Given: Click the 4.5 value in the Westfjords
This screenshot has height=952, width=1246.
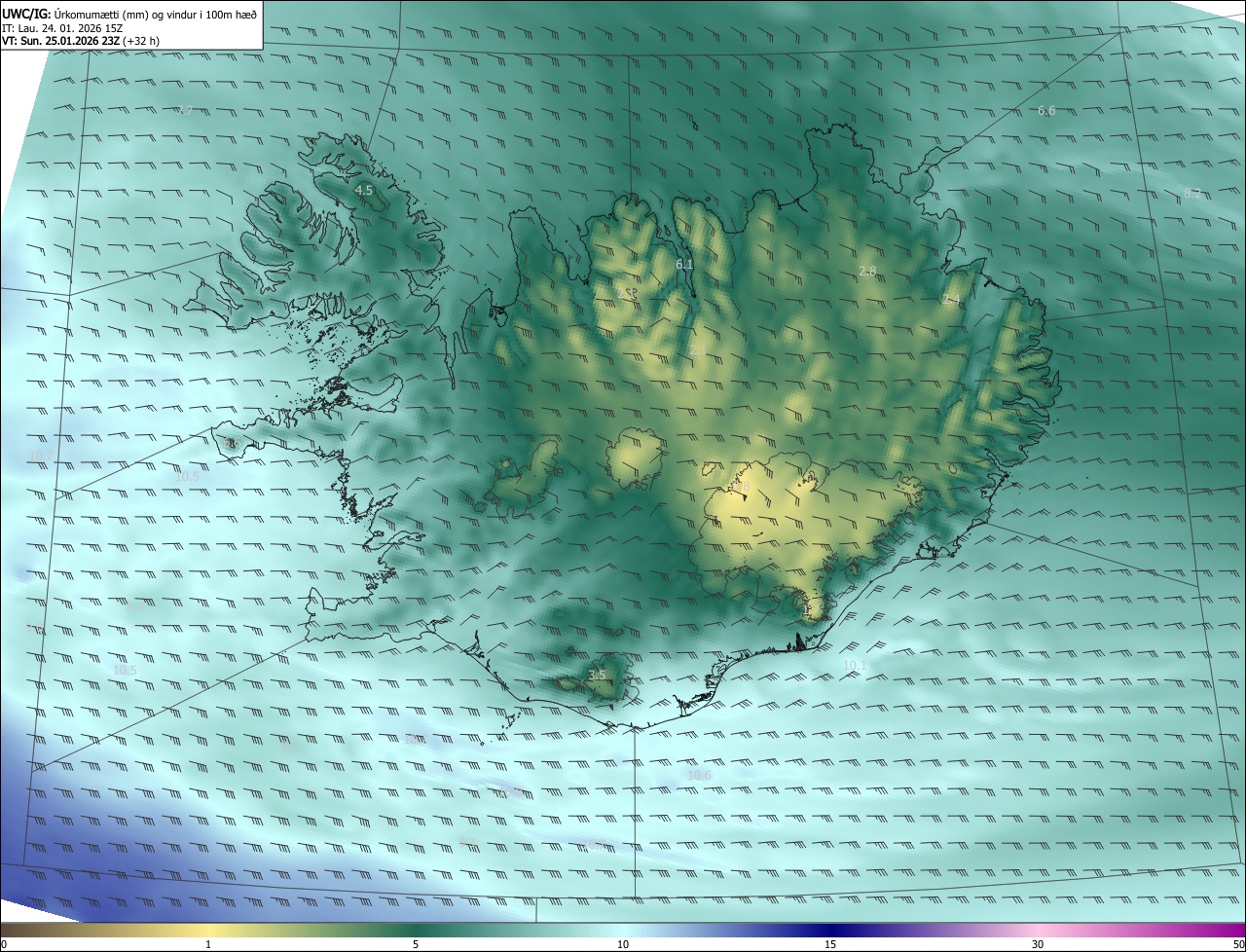Looking at the screenshot, I should 364,191.
